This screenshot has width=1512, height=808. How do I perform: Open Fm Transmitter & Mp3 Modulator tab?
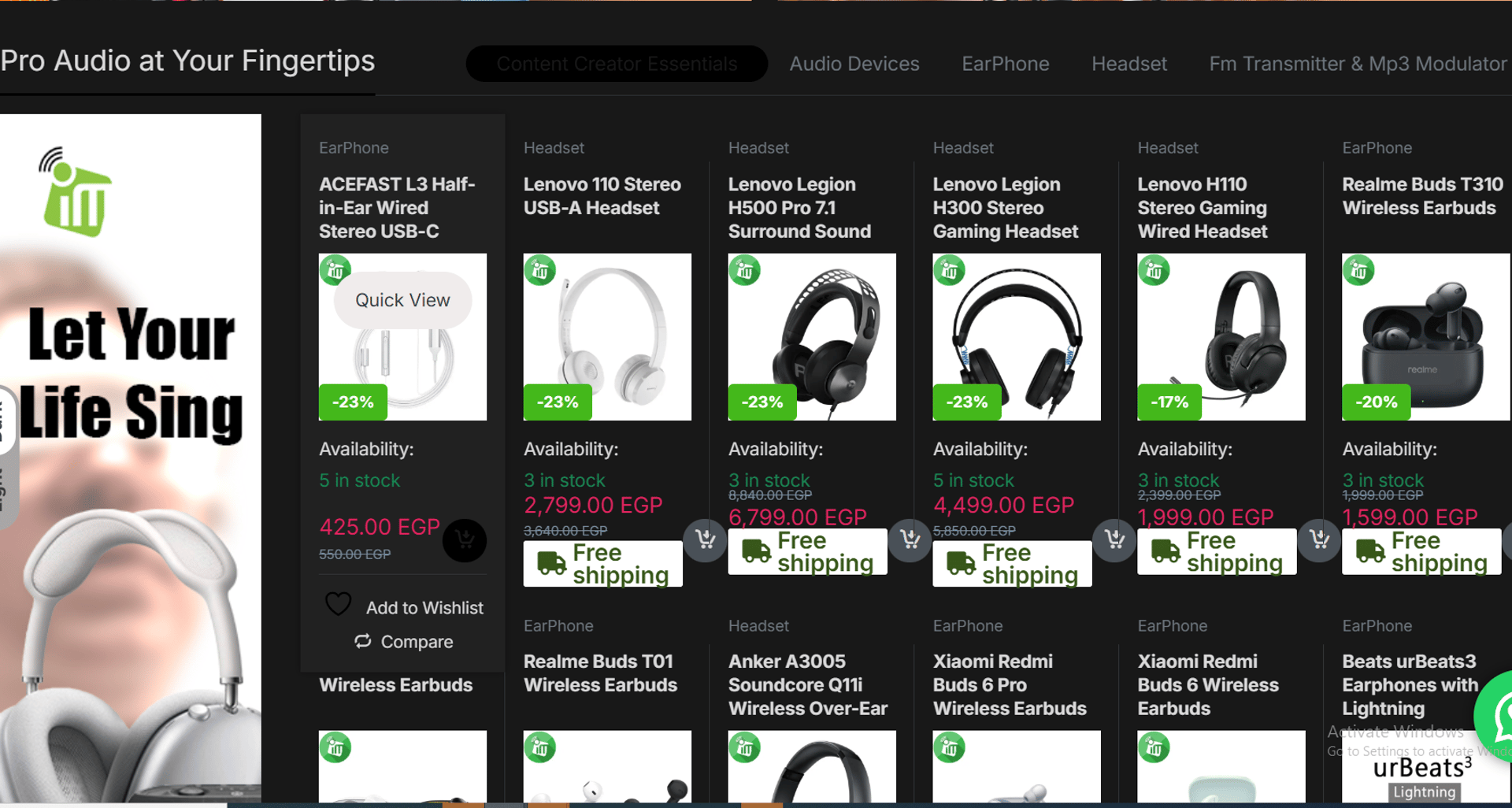click(1358, 64)
